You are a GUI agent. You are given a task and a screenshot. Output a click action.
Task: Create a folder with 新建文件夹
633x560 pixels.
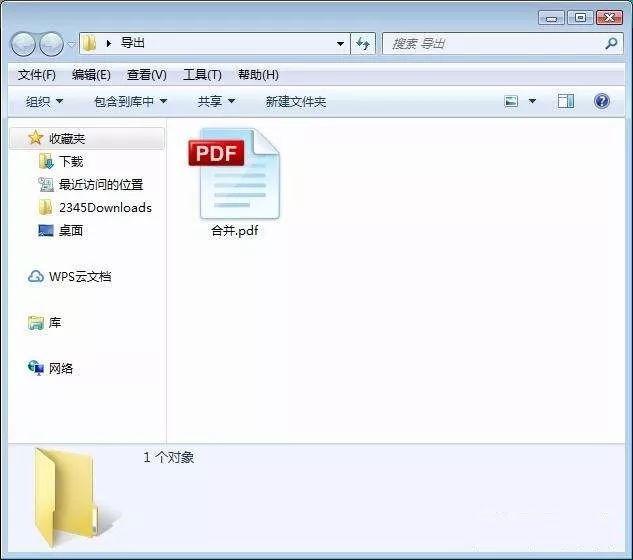[x=296, y=101]
